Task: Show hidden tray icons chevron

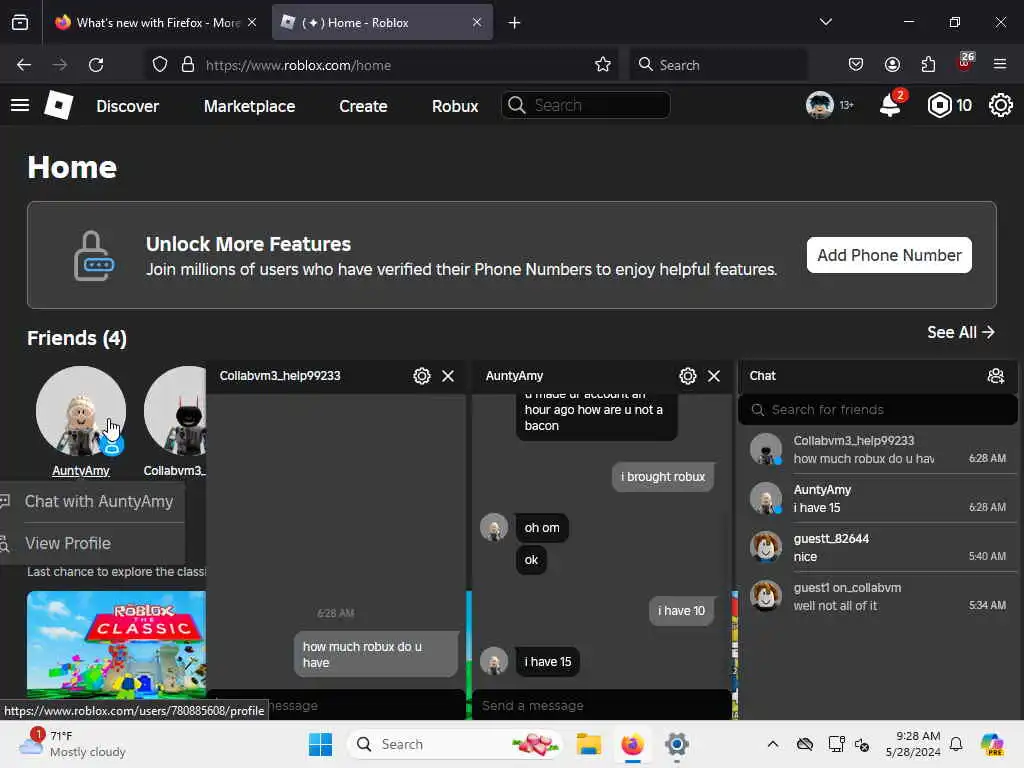Action: click(x=773, y=744)
